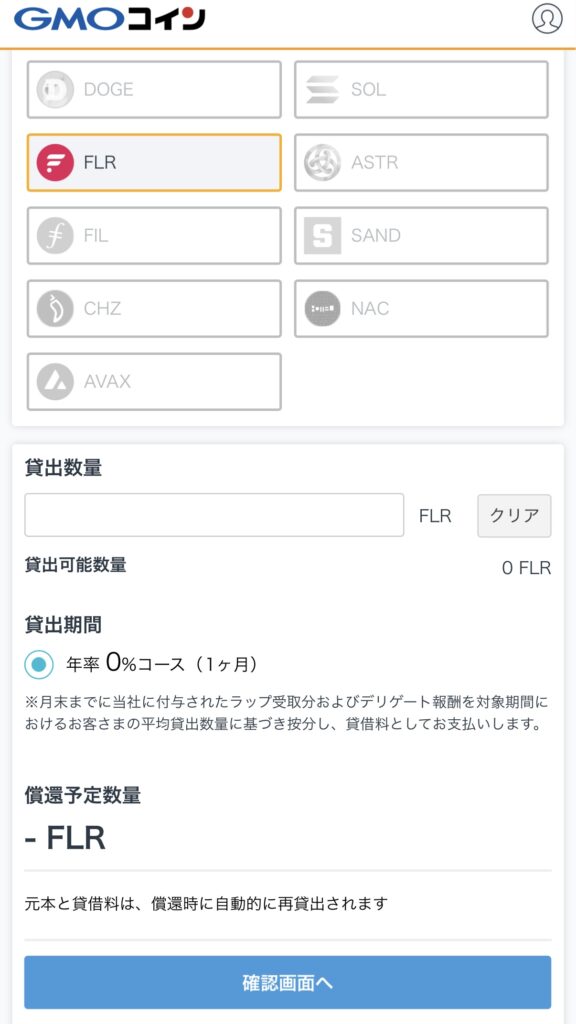Pick the NAC coin icon
576x1024 pixels.
click(323, 309)
